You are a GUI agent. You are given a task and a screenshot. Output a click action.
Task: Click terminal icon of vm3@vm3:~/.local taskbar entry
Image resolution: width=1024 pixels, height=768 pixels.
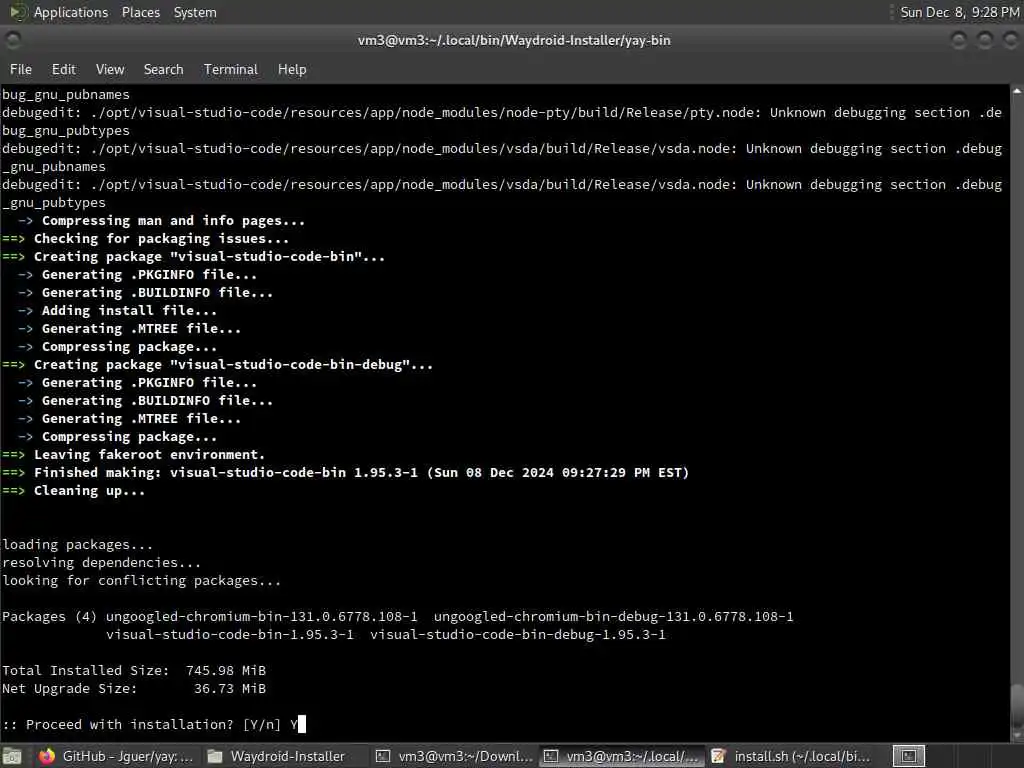pos(551,756)
